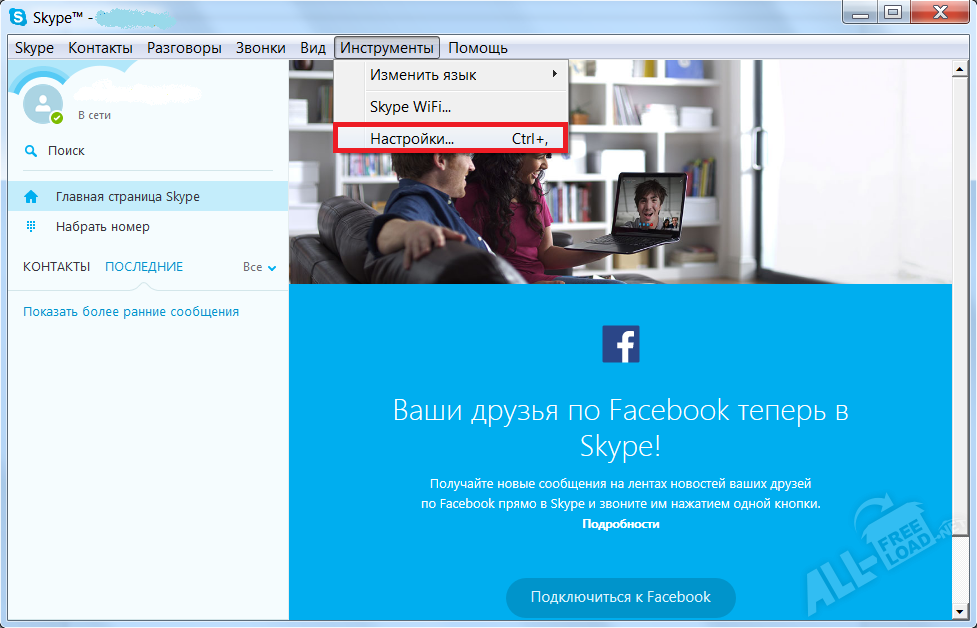Open the Разговоры menu
The width and height of the screenshot is (977, 628).
[x=184, y=48]
